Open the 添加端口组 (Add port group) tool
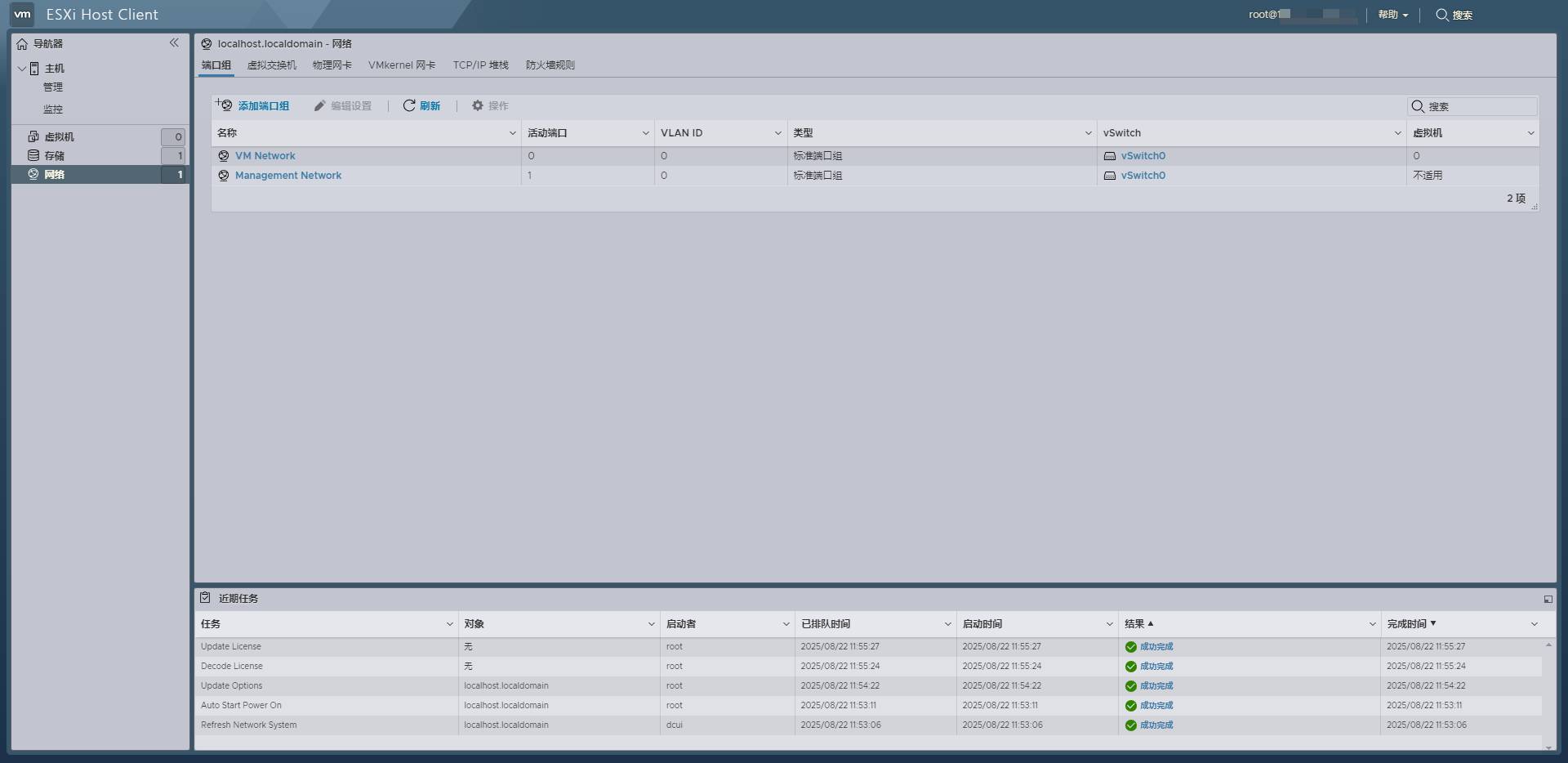 click(x=263, y=105)
